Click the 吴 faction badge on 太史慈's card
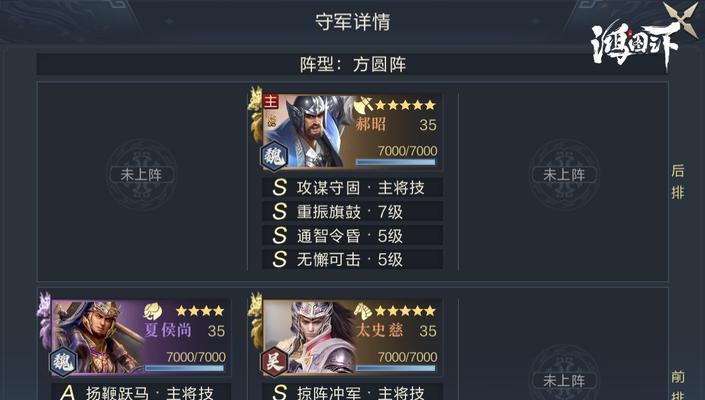The height and width of the screenshot is (400, 705). click(x=274, y=362)
